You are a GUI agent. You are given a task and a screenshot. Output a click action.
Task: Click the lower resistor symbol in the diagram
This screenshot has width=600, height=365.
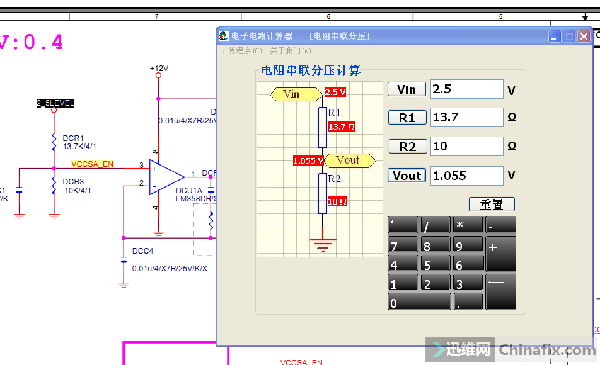[x=323, y=193]
